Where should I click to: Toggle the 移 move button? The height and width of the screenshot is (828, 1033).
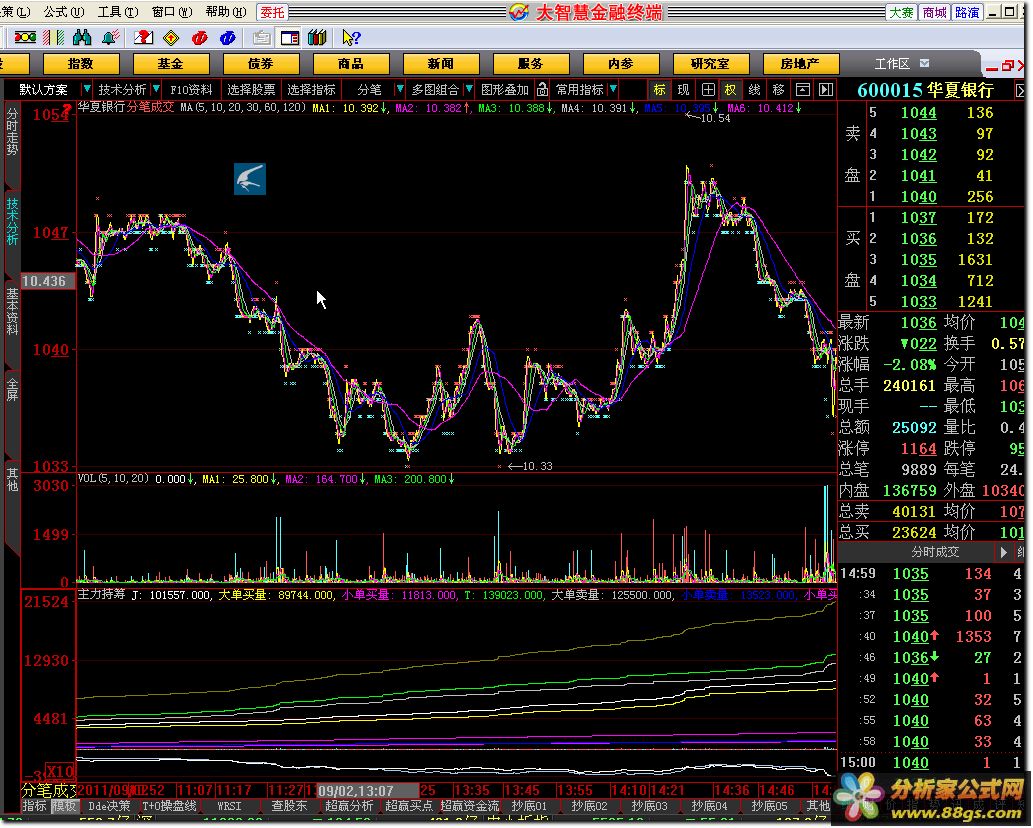point(778,90)
